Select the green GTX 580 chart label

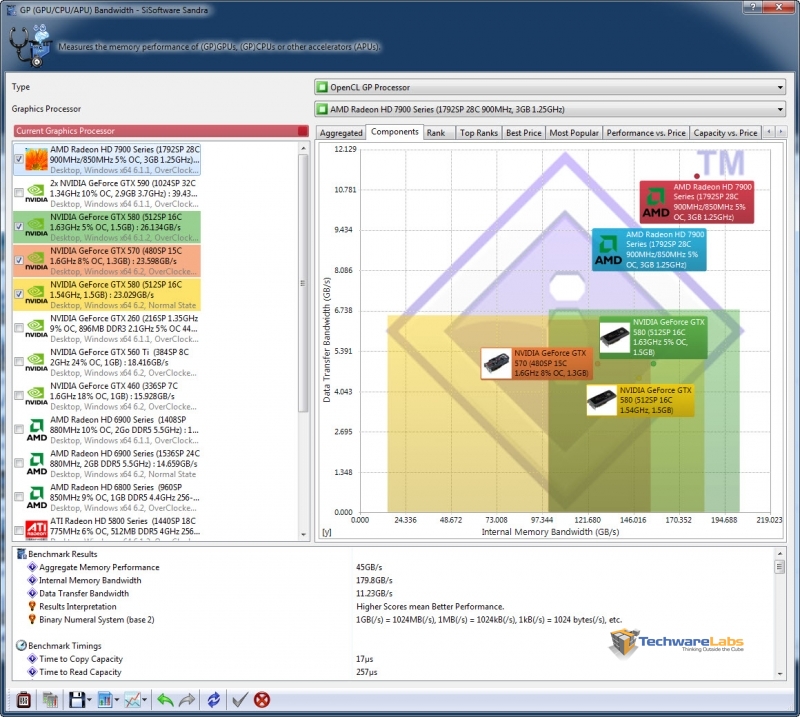653,337
